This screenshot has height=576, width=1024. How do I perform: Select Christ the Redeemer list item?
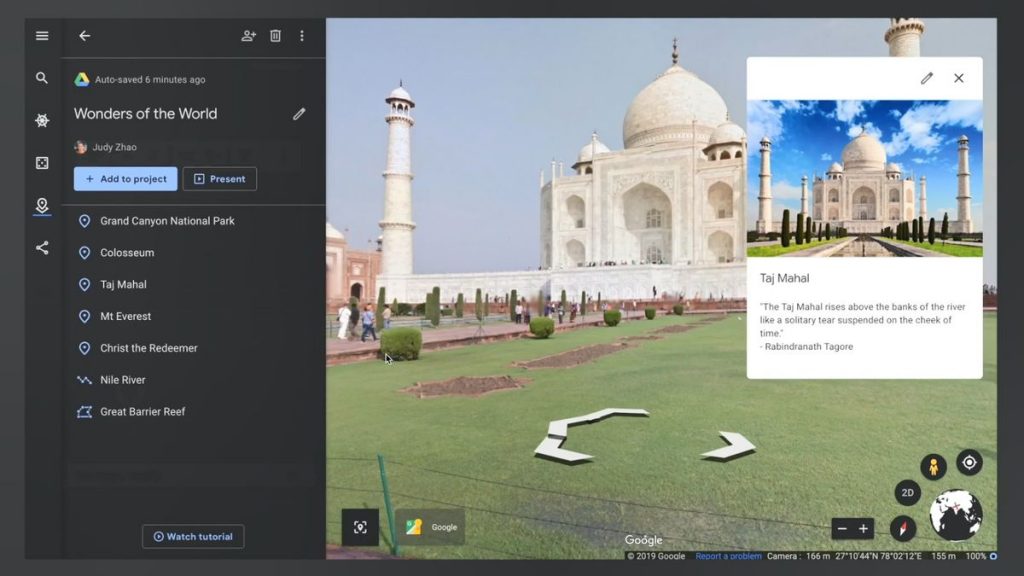pyautogui.click(x=194, y=348)
